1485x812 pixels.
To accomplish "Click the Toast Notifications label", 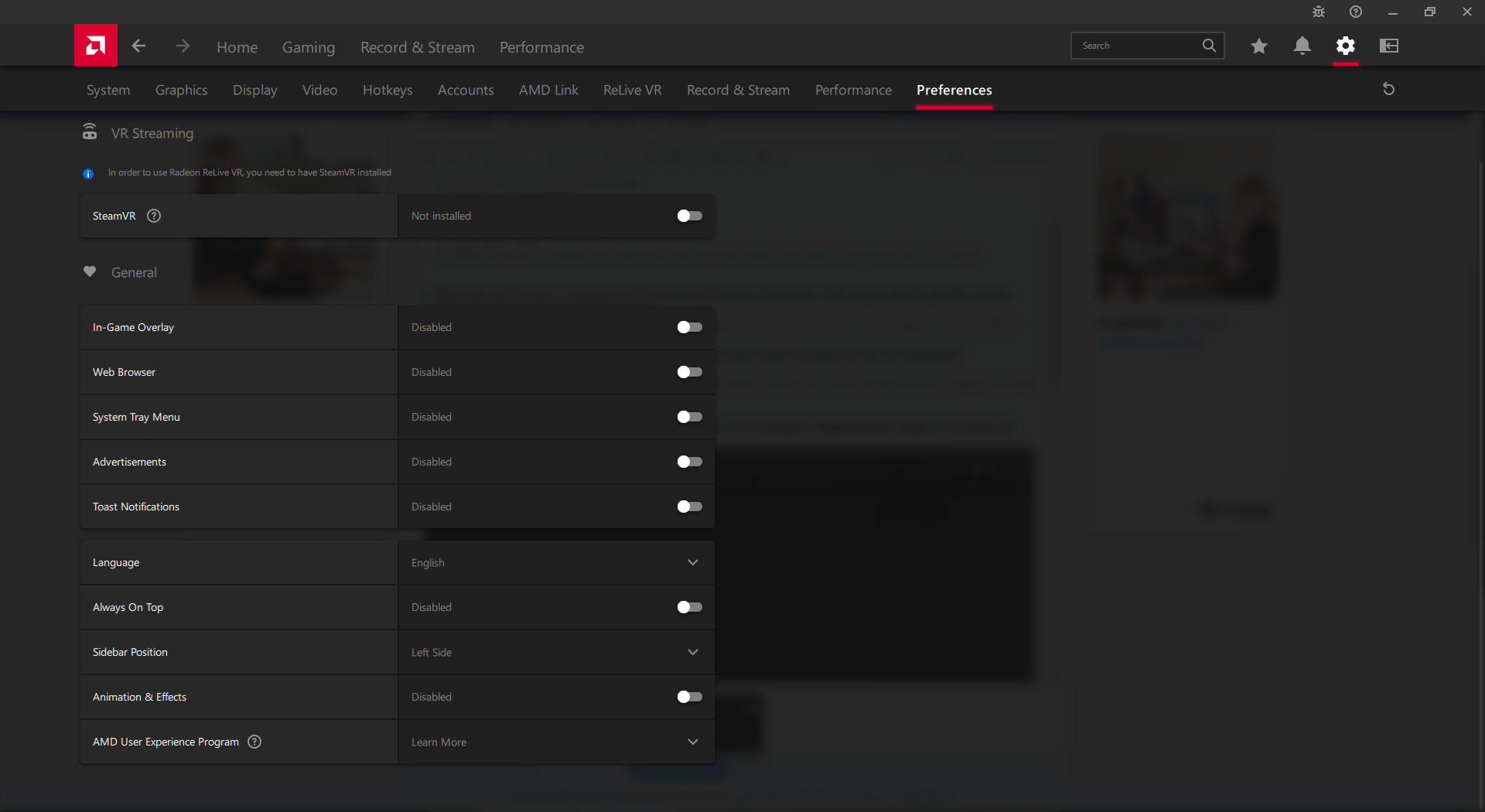I will (136, 507).
